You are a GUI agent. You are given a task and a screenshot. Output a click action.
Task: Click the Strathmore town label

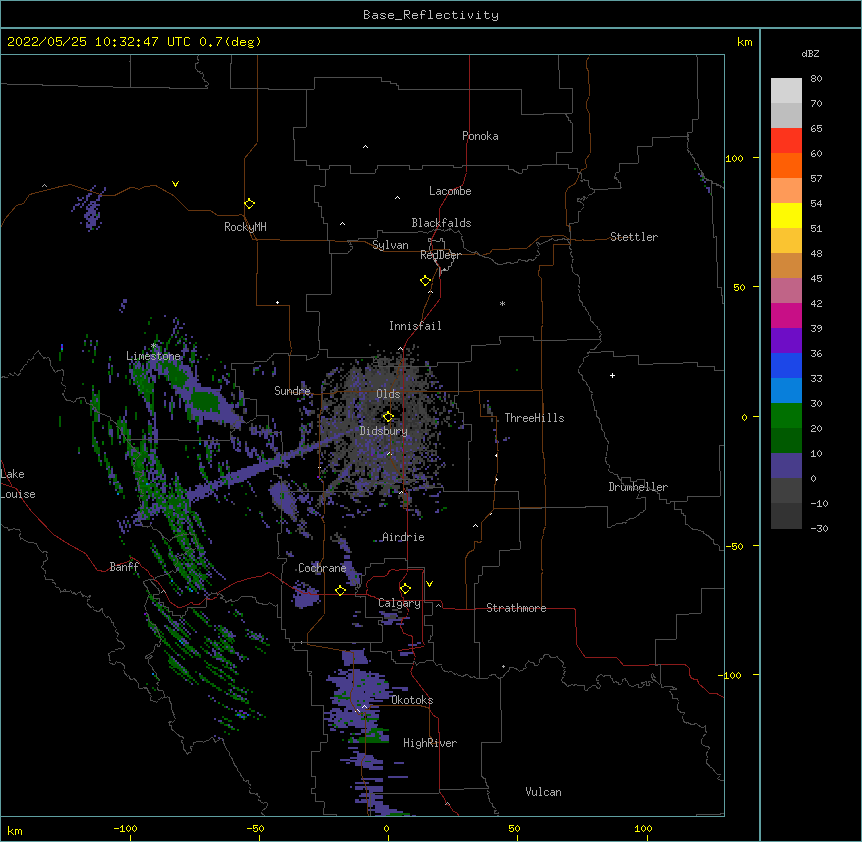[516, 608]
